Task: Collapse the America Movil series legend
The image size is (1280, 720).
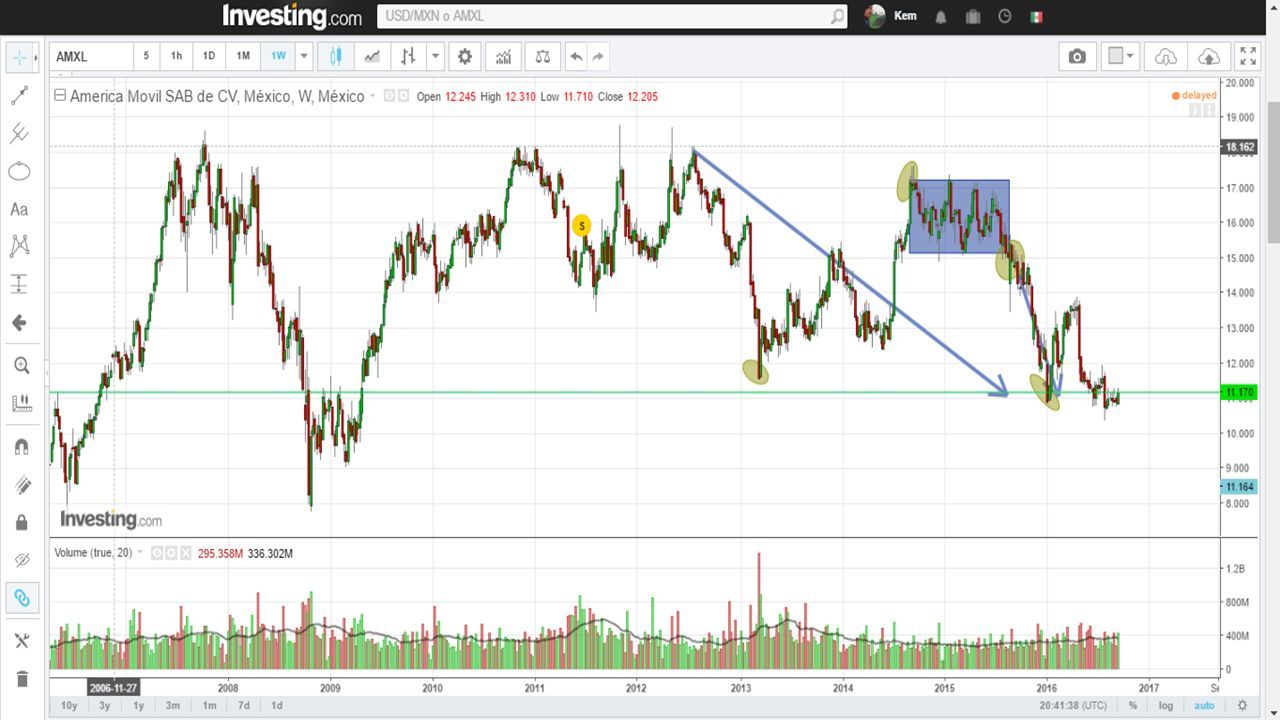Action: click(x=60, y=96)
